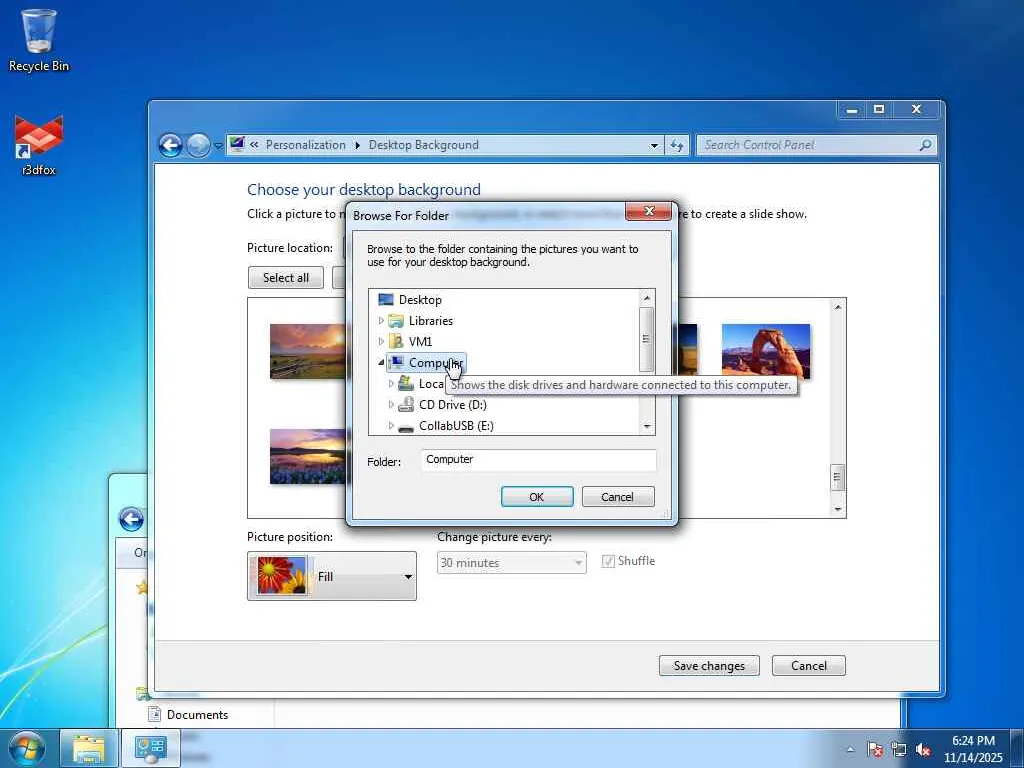Open the address bar history dropdown
The width and height of the screenshot is (1024, 768).
point(654,146)
